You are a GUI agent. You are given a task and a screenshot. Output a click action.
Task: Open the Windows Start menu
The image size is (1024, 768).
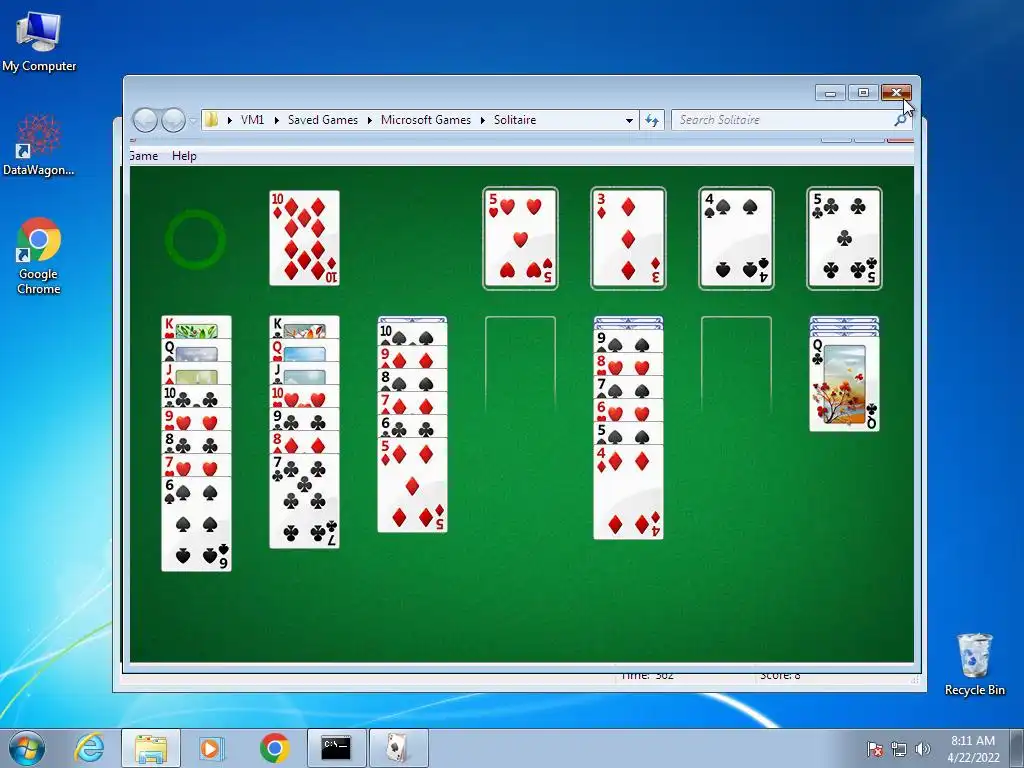tap(26, 748)
